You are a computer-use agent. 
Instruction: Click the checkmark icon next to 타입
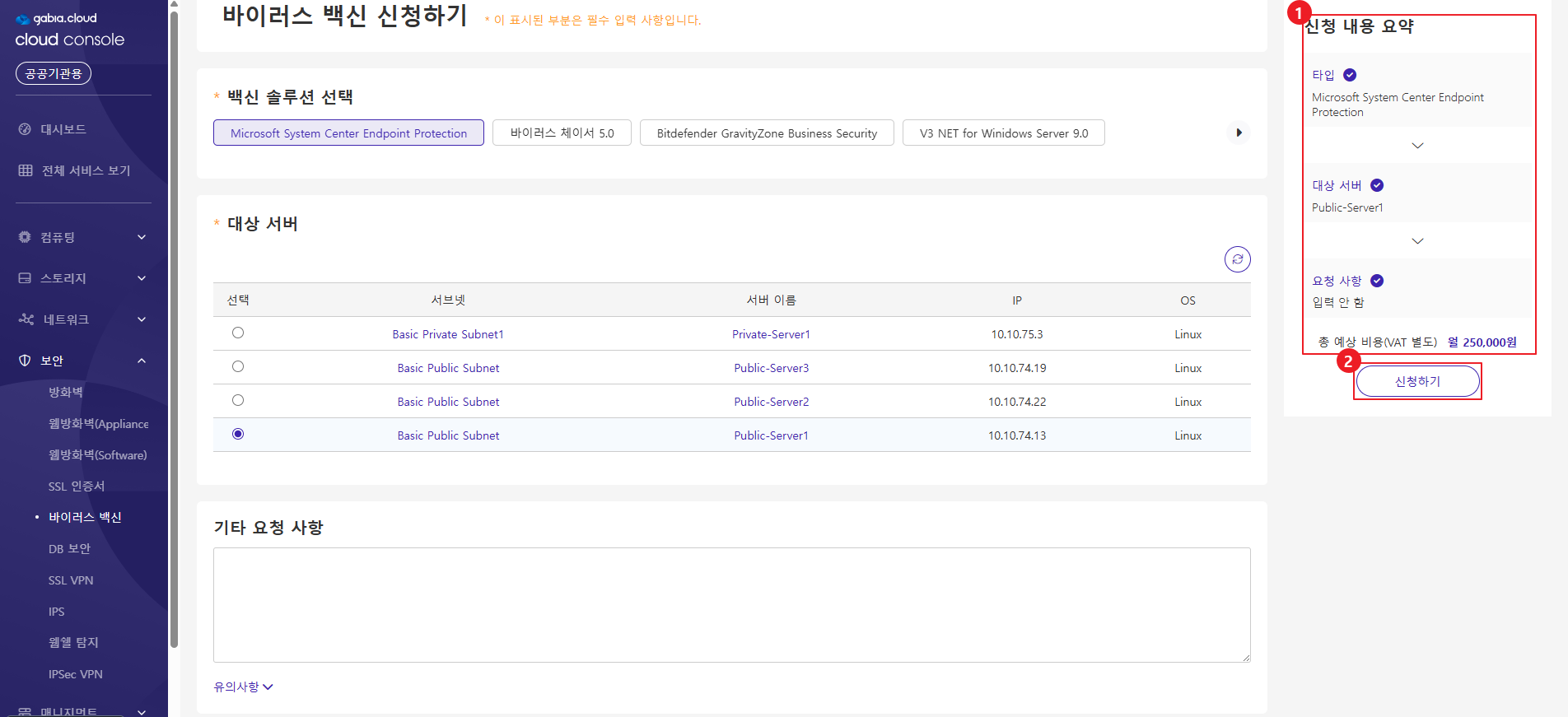tap(1350, 75)
